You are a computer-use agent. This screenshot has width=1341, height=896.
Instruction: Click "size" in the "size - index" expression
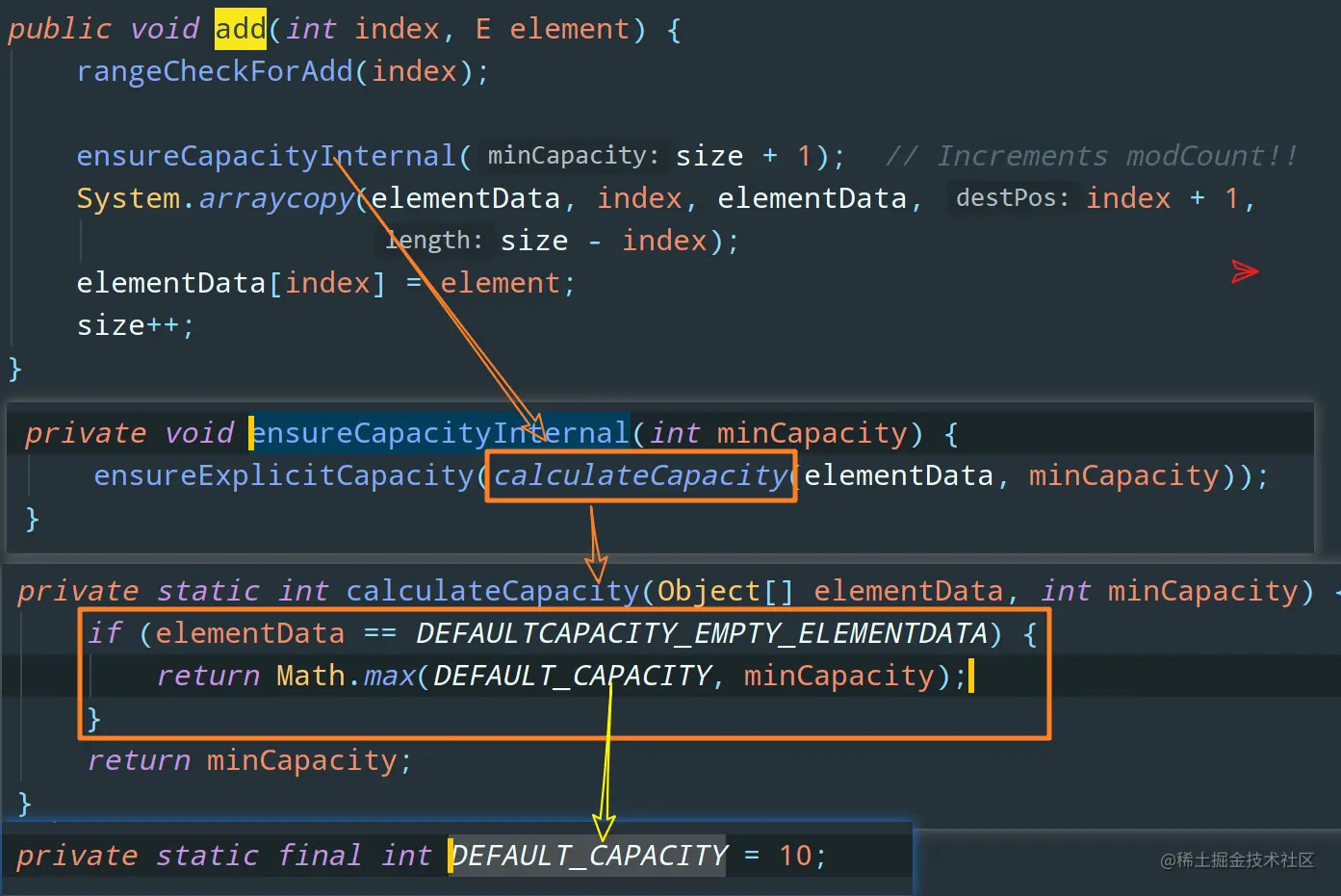pos(534,241)
